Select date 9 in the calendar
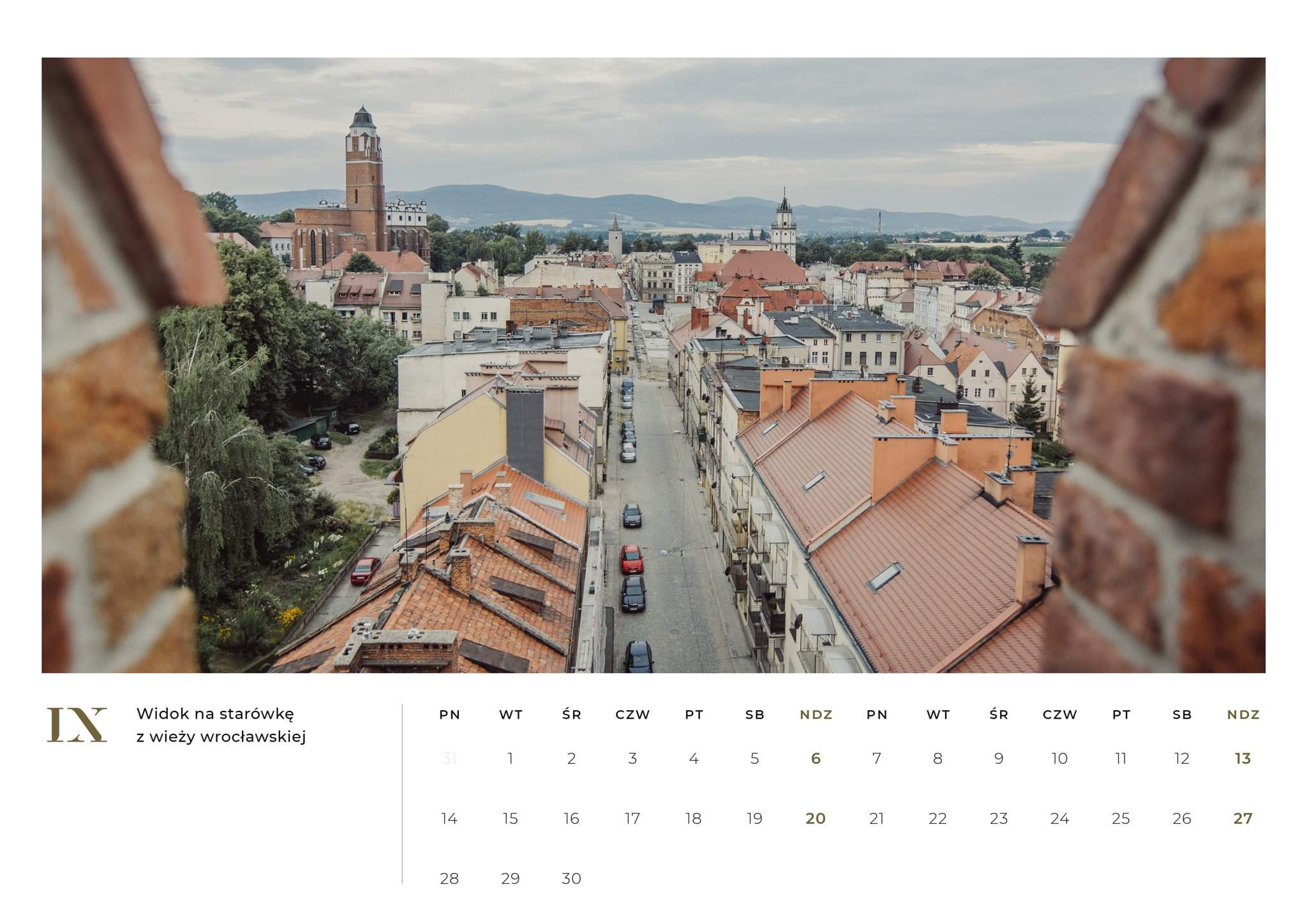The width and height of the screenshot is (1307, 924). point(999,759)
